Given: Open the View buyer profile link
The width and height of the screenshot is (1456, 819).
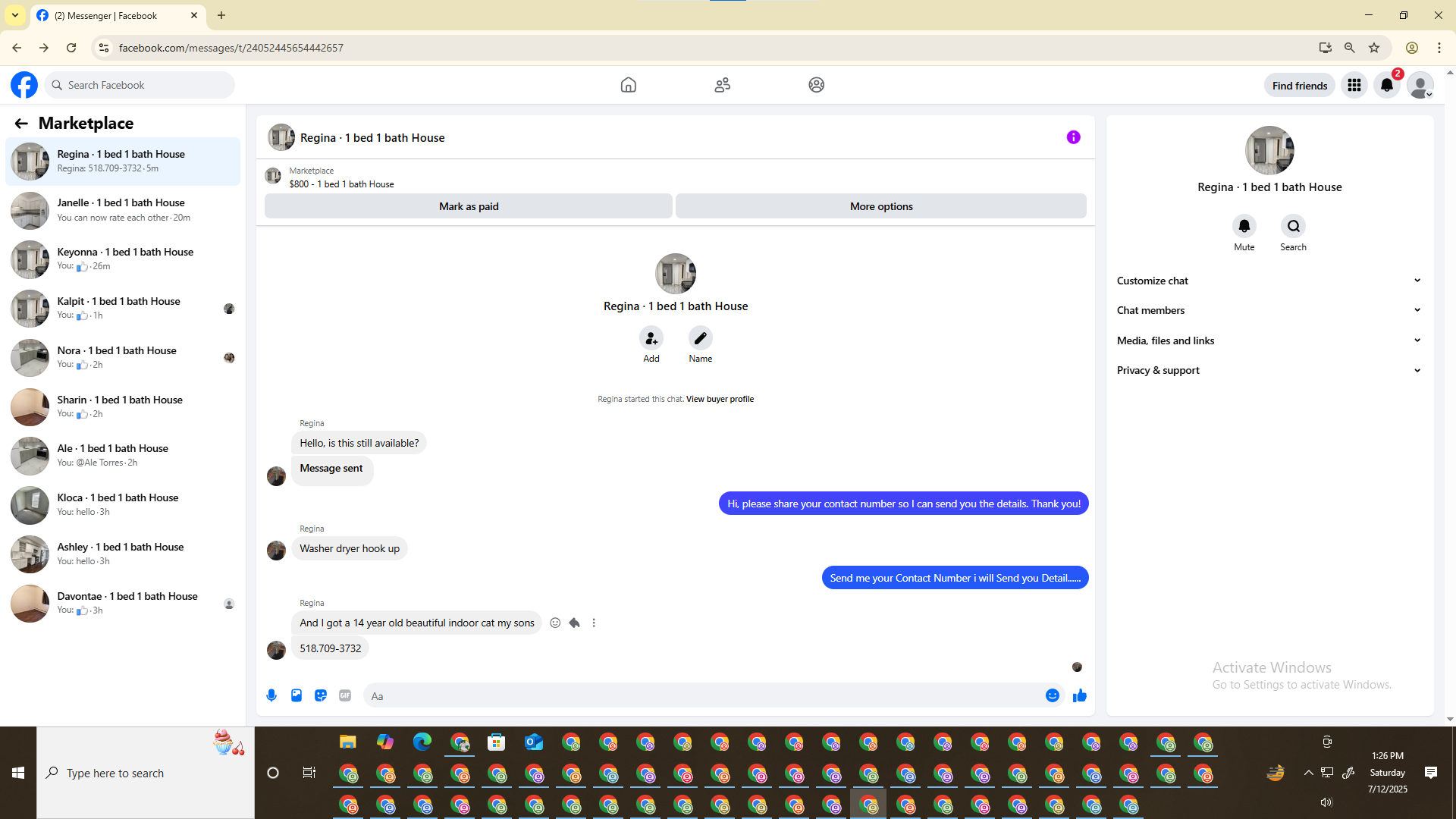Looking at the screenshot, I should pos(720,399).
